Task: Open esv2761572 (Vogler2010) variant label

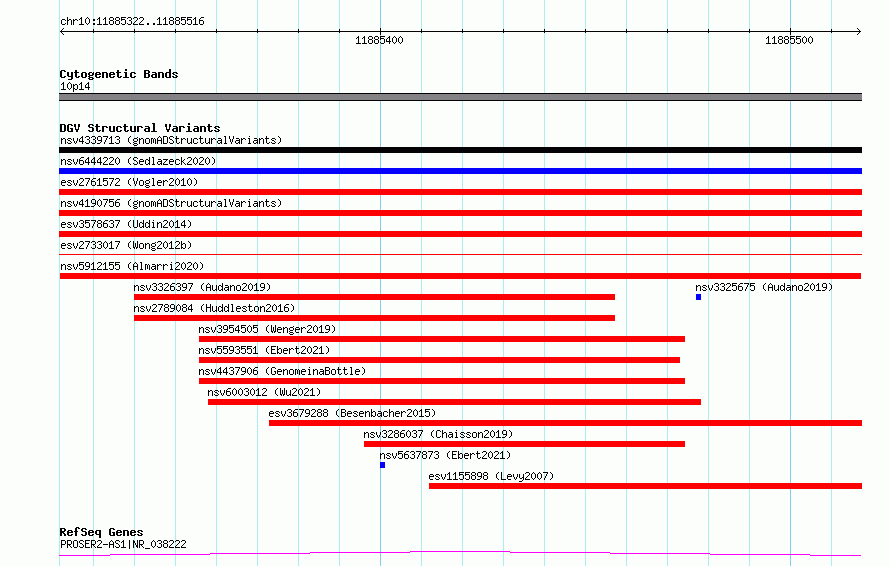Action: tap(129, 182)
